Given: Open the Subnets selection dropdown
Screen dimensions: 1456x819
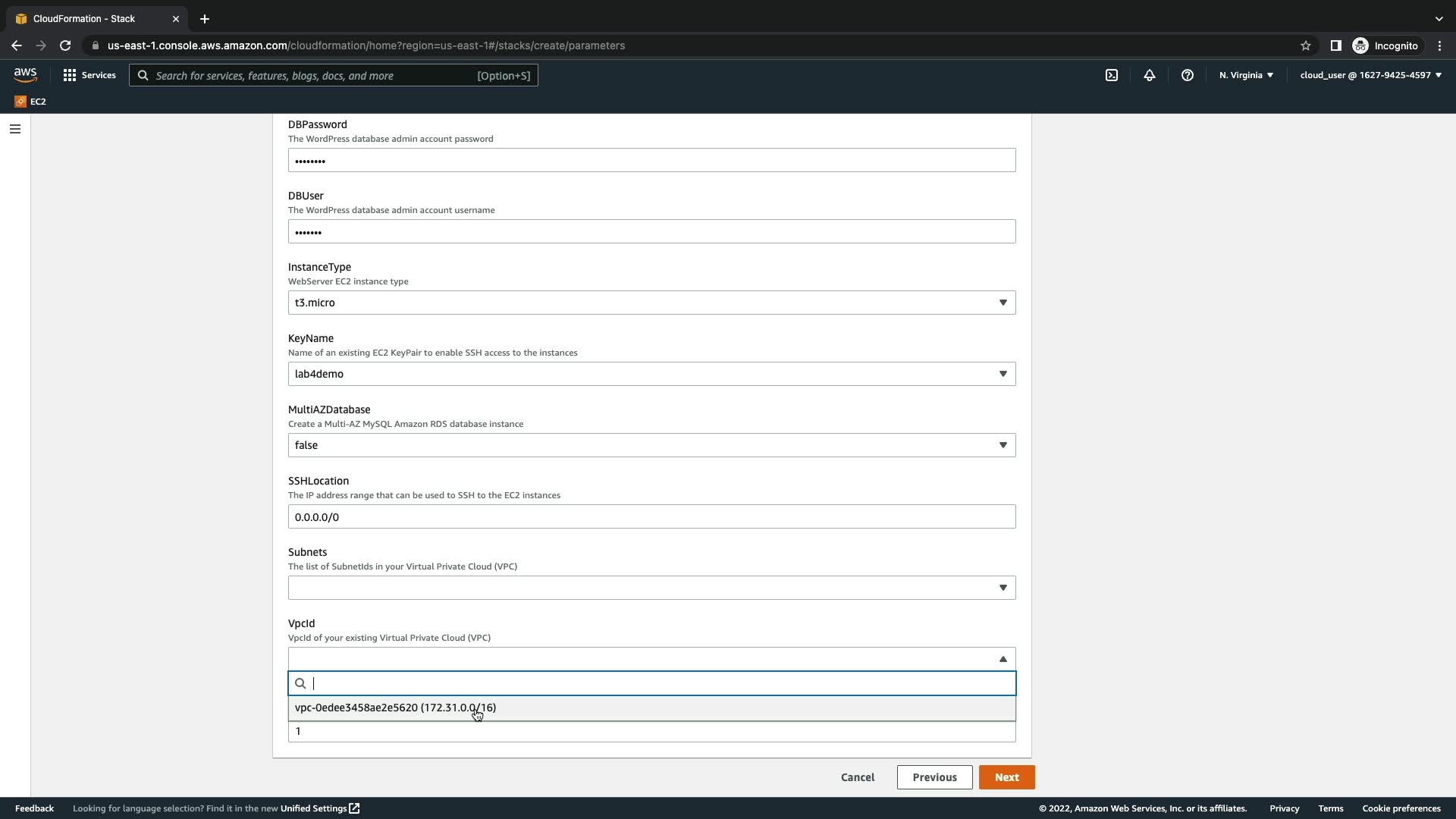Looking at the screenshot, I should tap(651, 588).
